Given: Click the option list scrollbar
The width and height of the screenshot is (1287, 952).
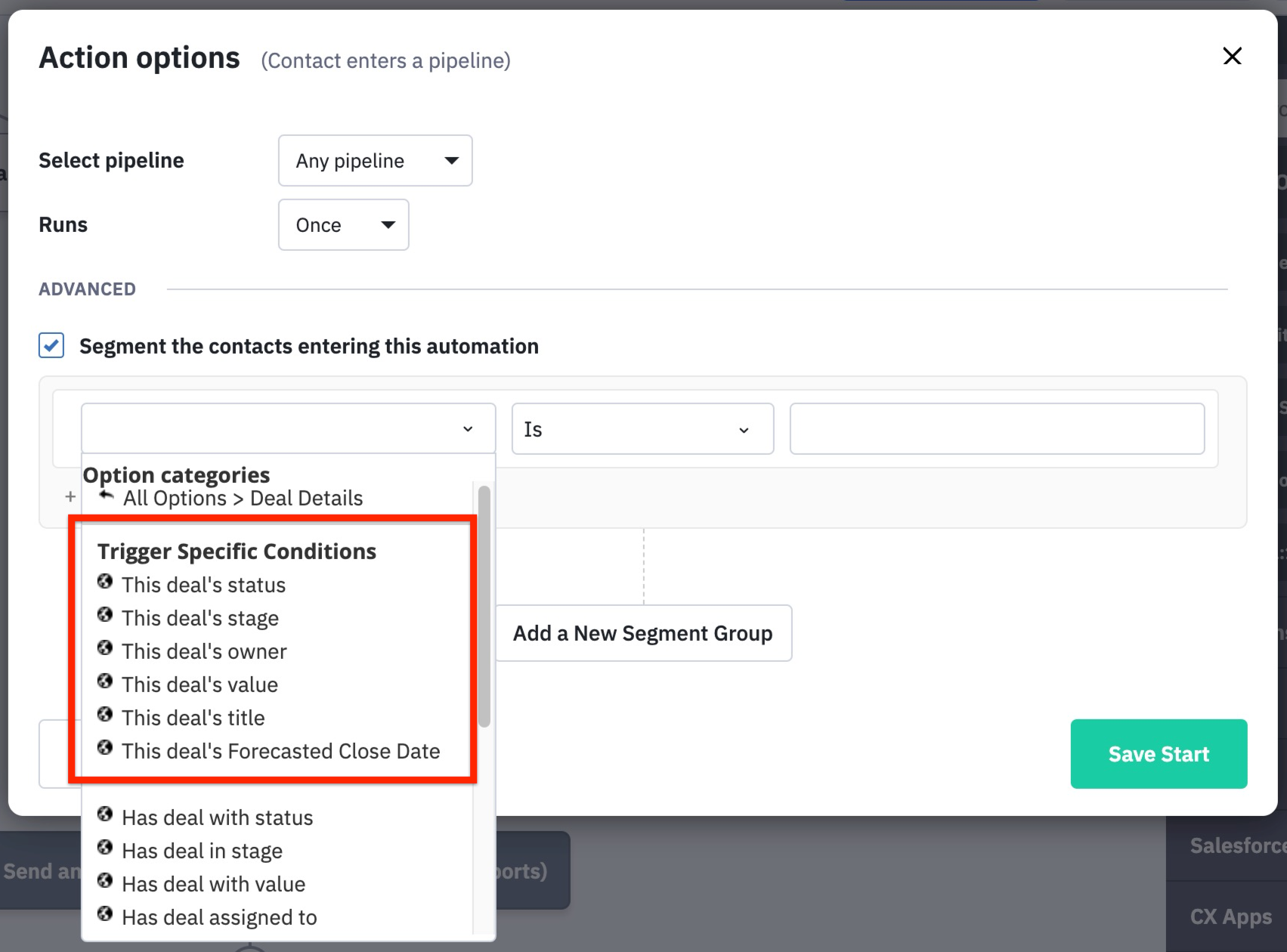Looking at the screenshot, I should point(484,606).
